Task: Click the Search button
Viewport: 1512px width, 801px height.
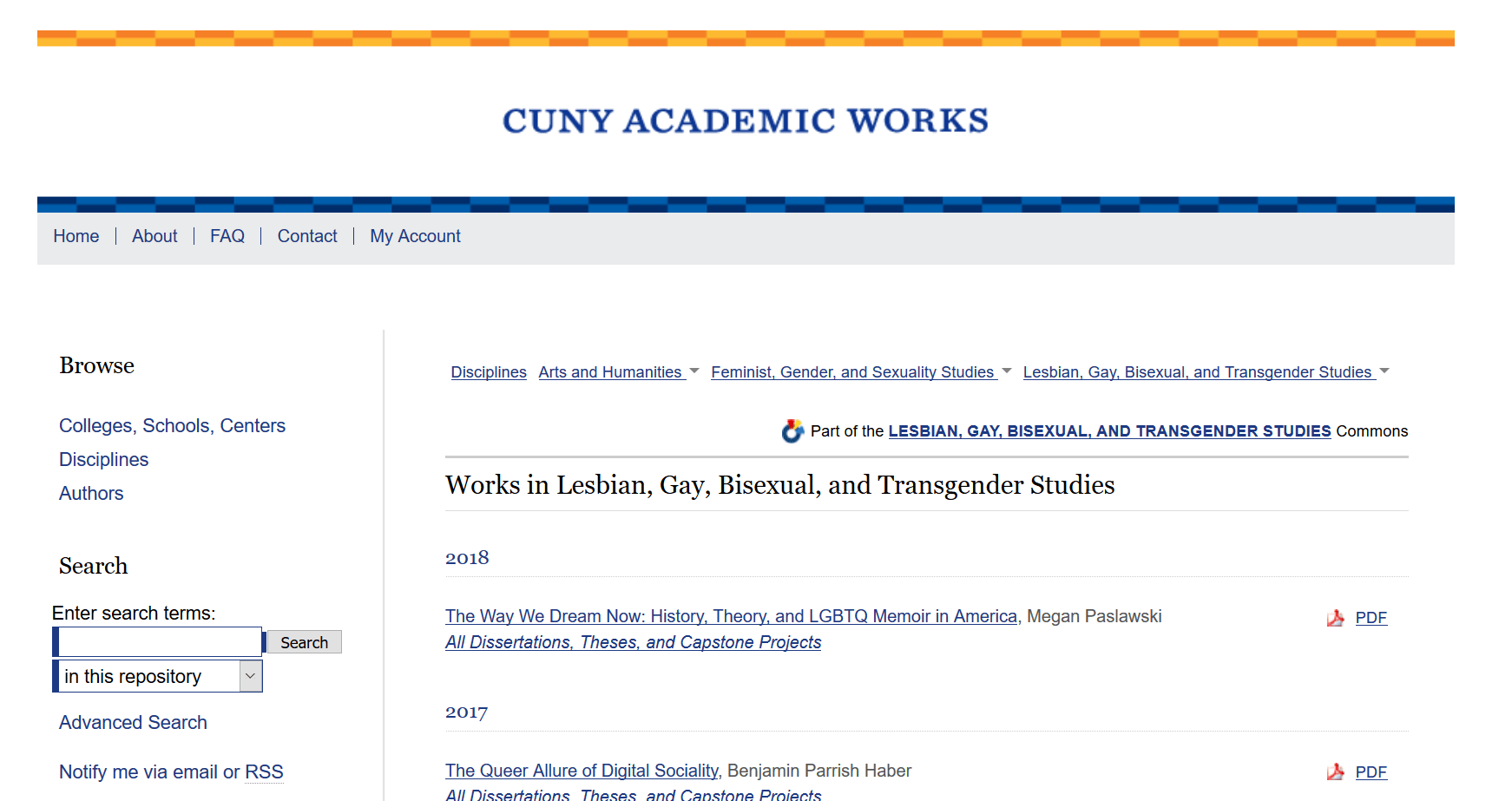Action: click(305, 642)
